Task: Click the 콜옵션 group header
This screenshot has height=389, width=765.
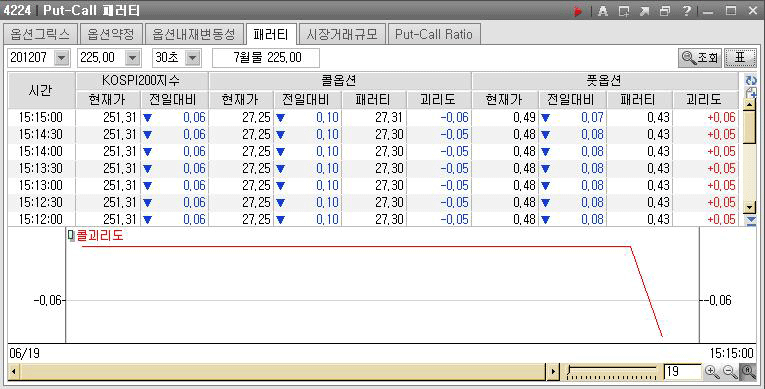Action: pos(340,81)
